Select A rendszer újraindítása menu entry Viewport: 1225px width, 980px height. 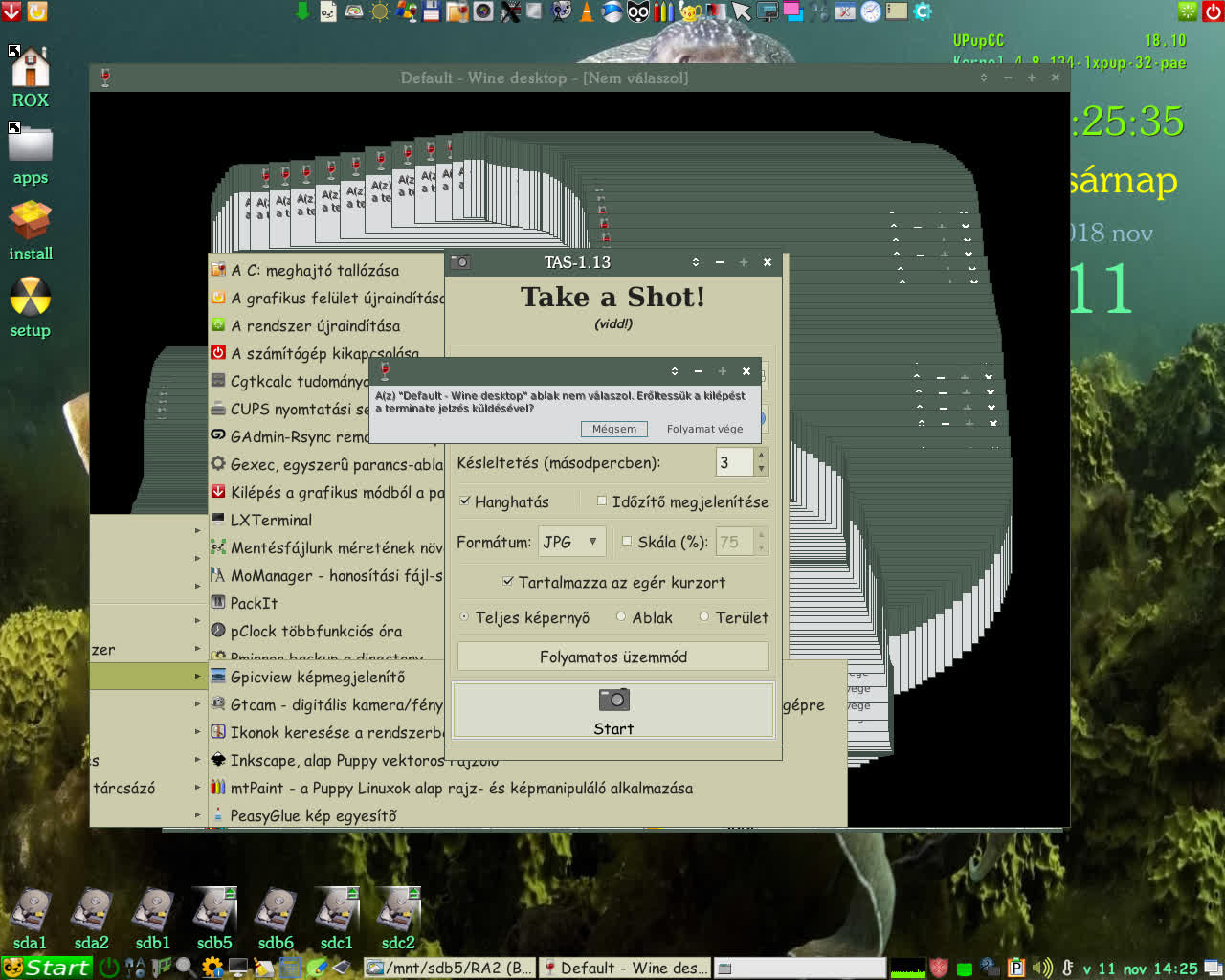point(326,325)
